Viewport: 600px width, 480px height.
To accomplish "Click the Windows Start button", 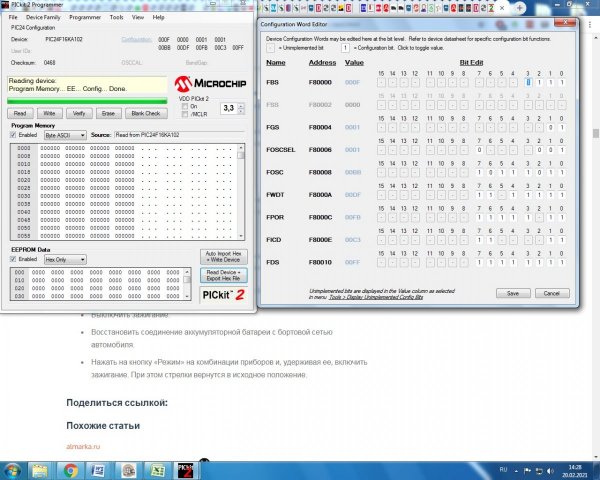I will point(14,469).
